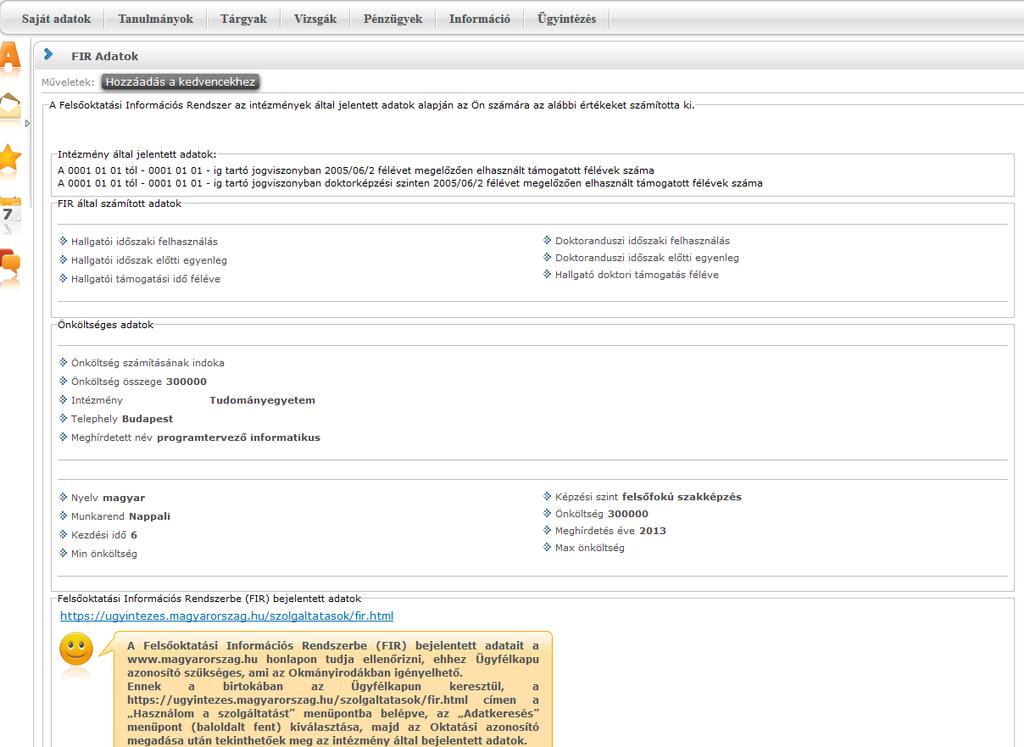Open the Tanulmányok menu
Viewport: 1024px width, 747px height.
[x=155, y=19]
